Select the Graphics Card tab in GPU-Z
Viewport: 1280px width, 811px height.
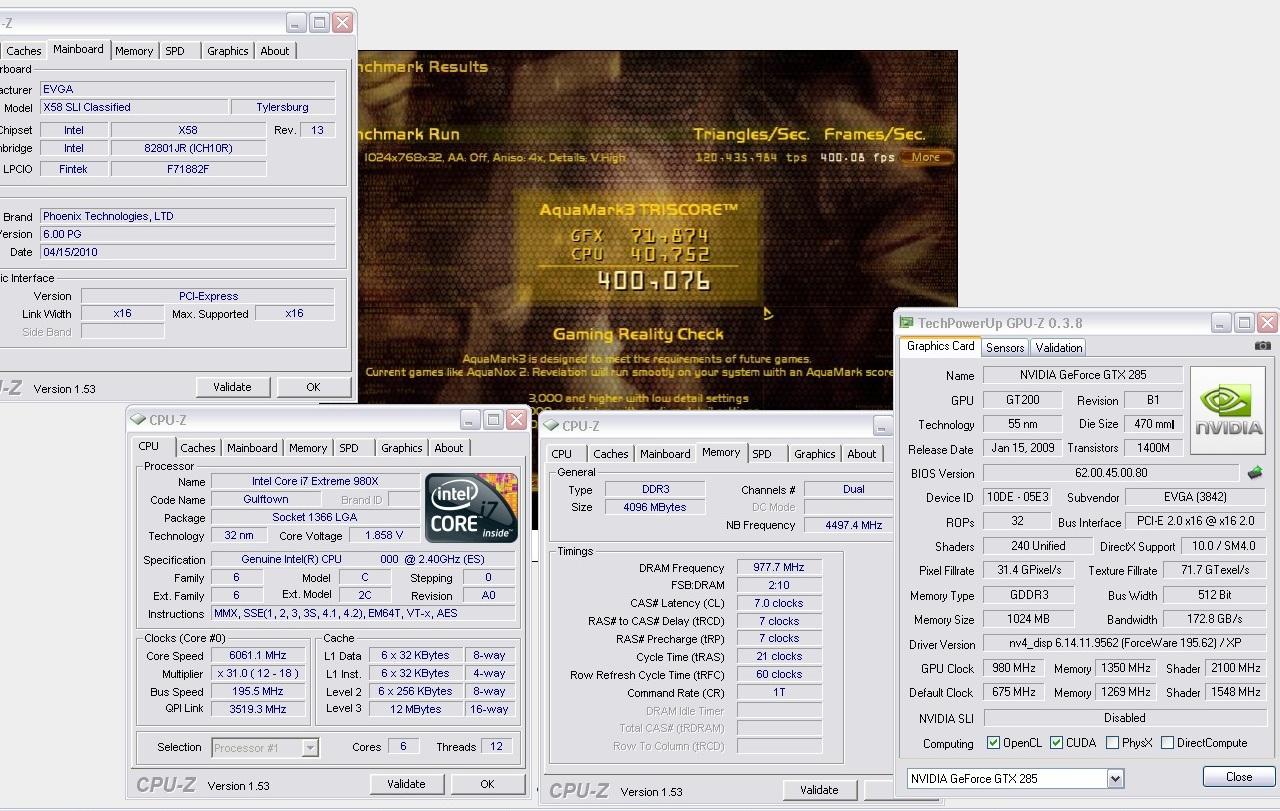point(940,346)
